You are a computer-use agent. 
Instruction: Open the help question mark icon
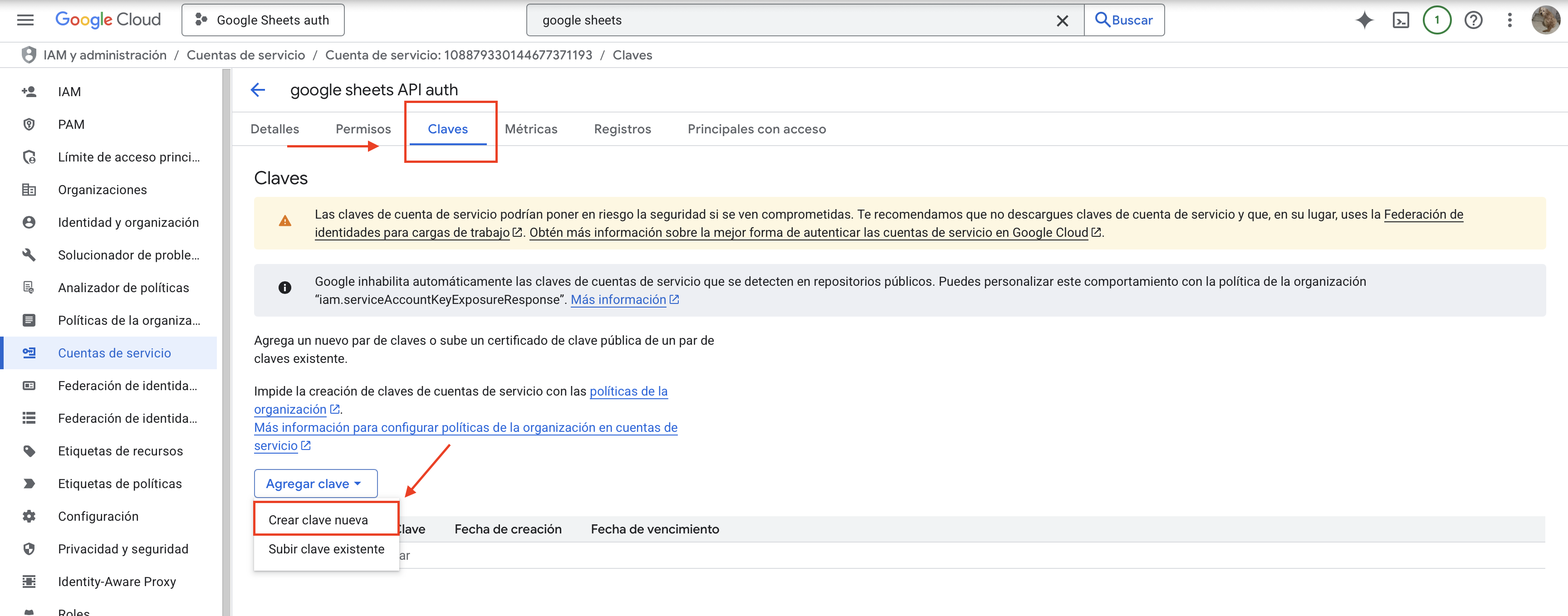pyautogui.click(x=1473, y=20)
